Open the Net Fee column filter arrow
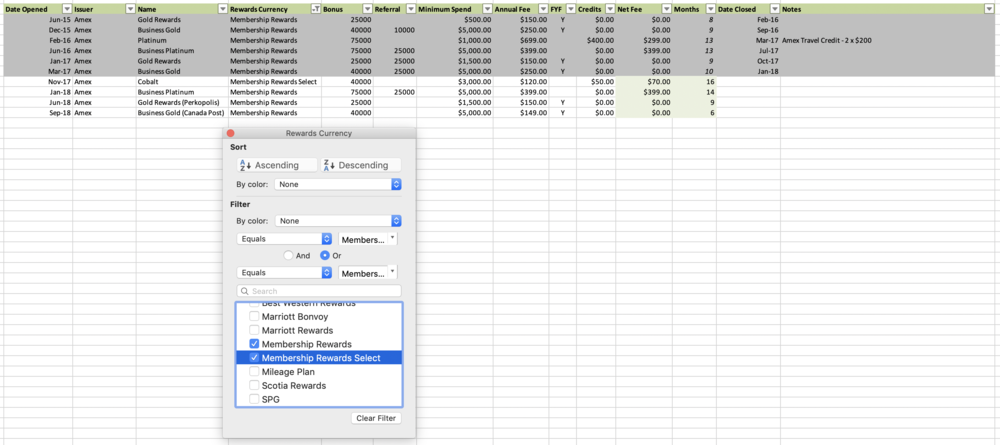The width and height of the screenshot is (1000, 445). pos(666,8)
